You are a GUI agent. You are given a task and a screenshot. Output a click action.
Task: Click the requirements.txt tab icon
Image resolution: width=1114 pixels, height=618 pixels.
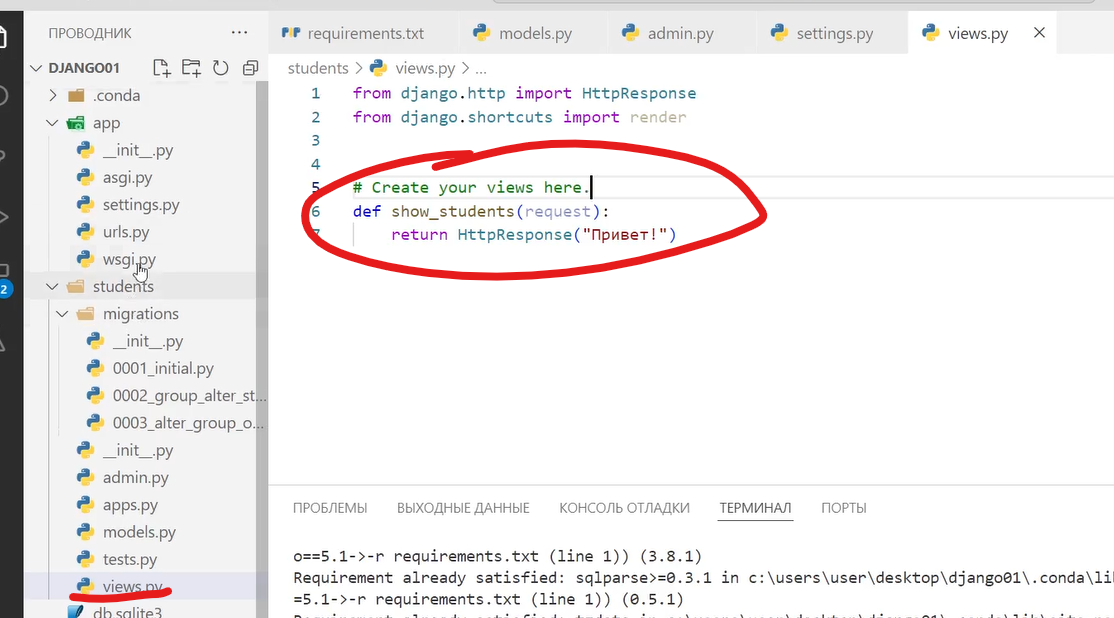click(291, 33)
